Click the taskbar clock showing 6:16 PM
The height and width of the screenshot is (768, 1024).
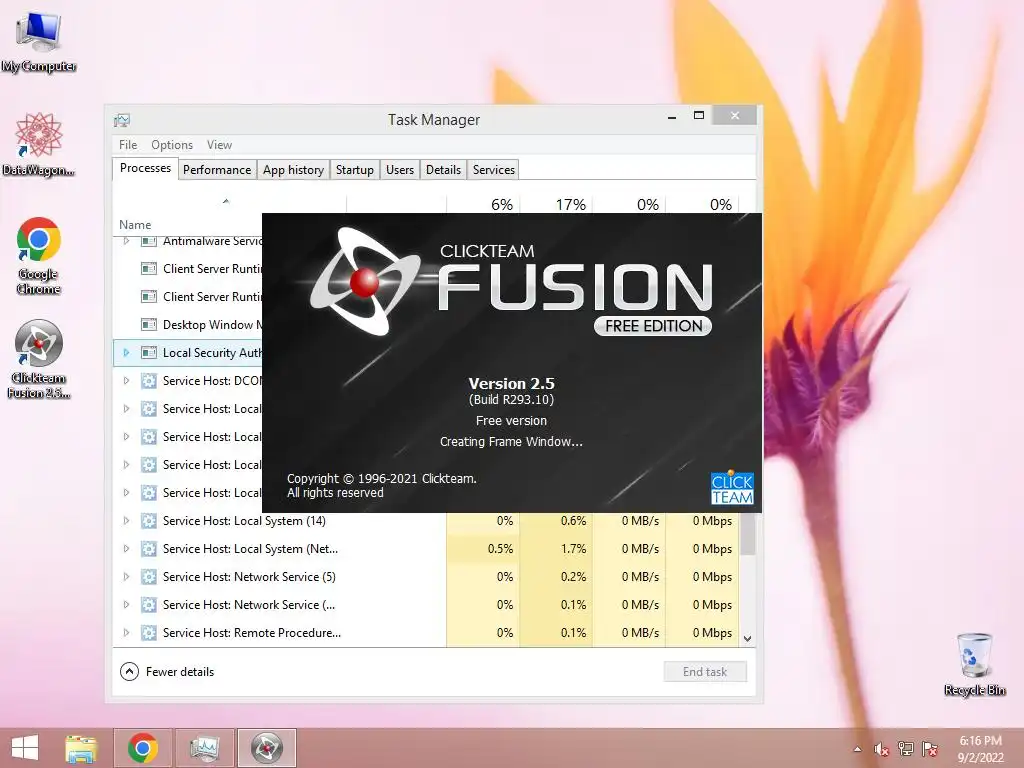pos(980,749)
